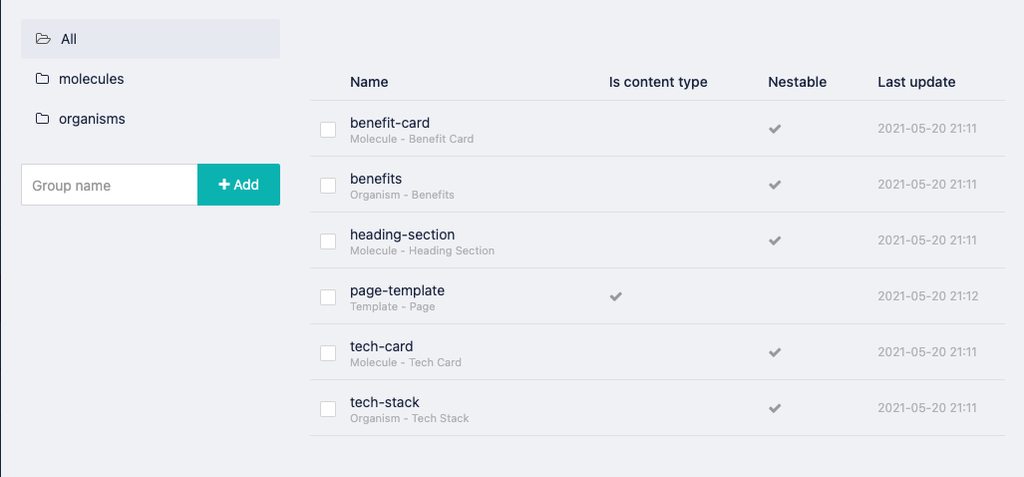Toggle the heading-section checkbox

point(328,241)
